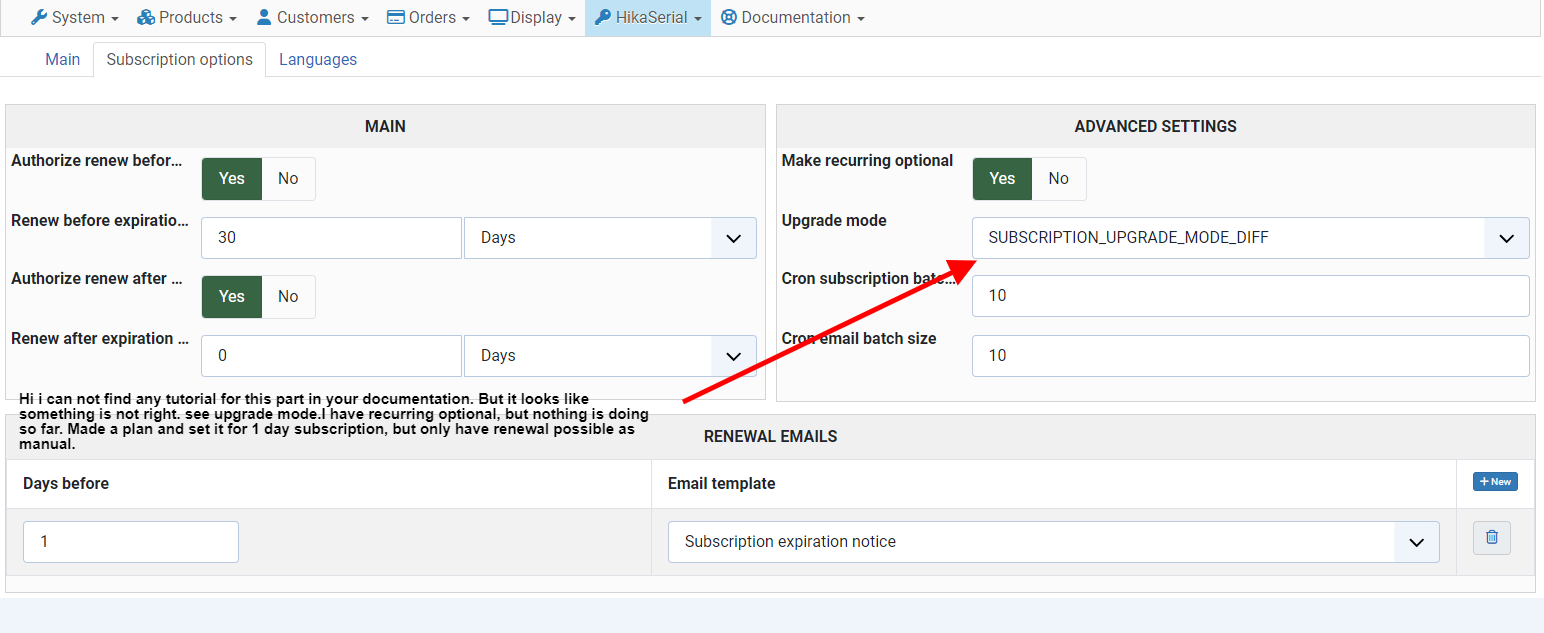The image size is (1544, 633).
Task: Switch to the Main tab
Action: tap(62, 59)
